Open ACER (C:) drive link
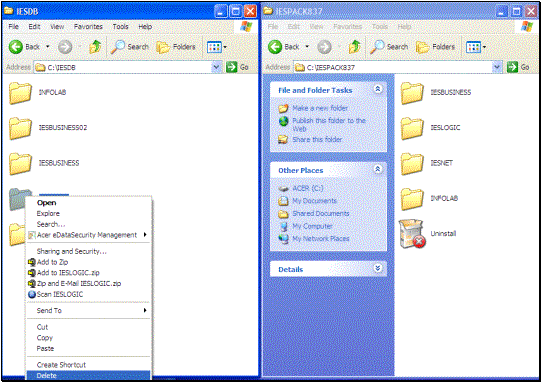 308,188
